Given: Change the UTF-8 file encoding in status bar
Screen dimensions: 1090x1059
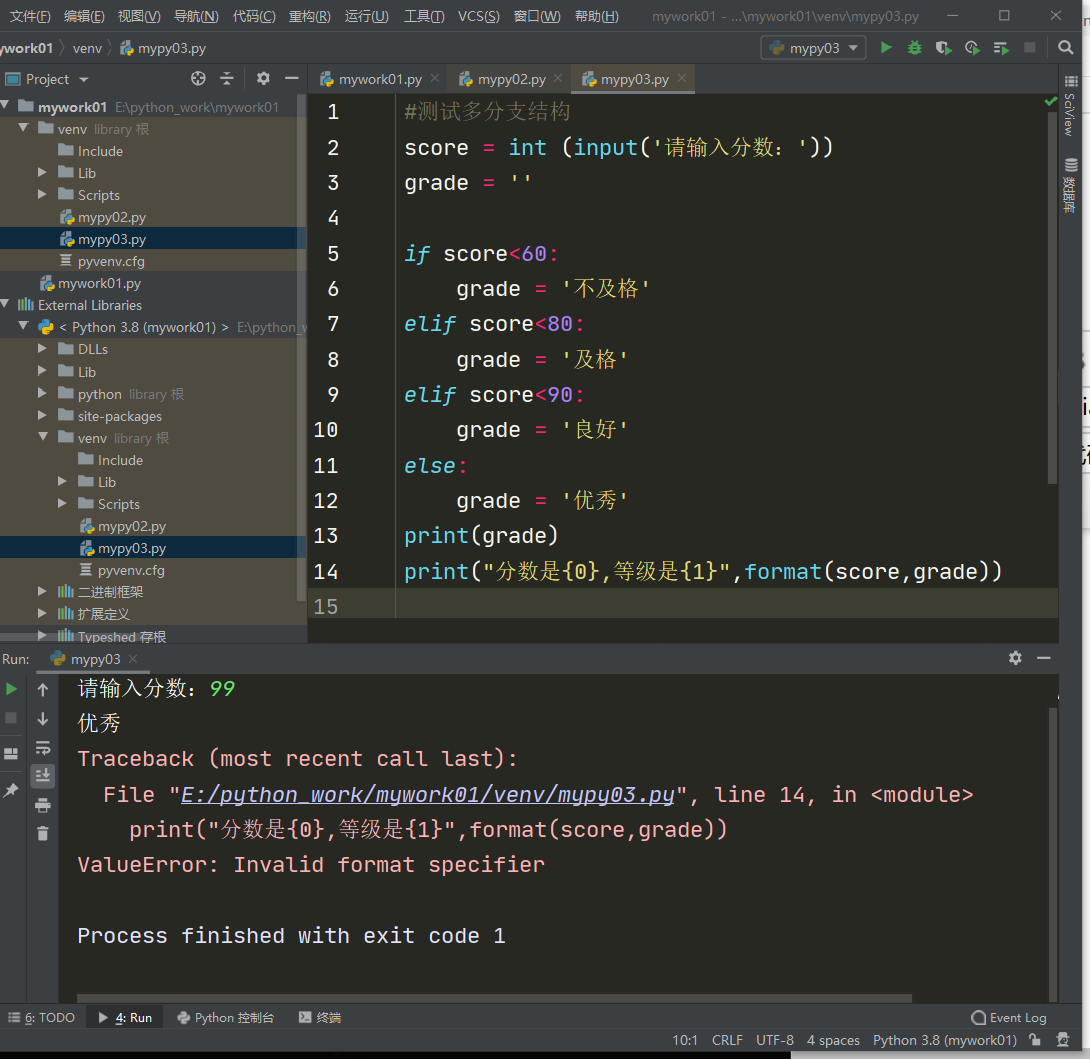Looking at the screenshot, I should (774, 1040).
